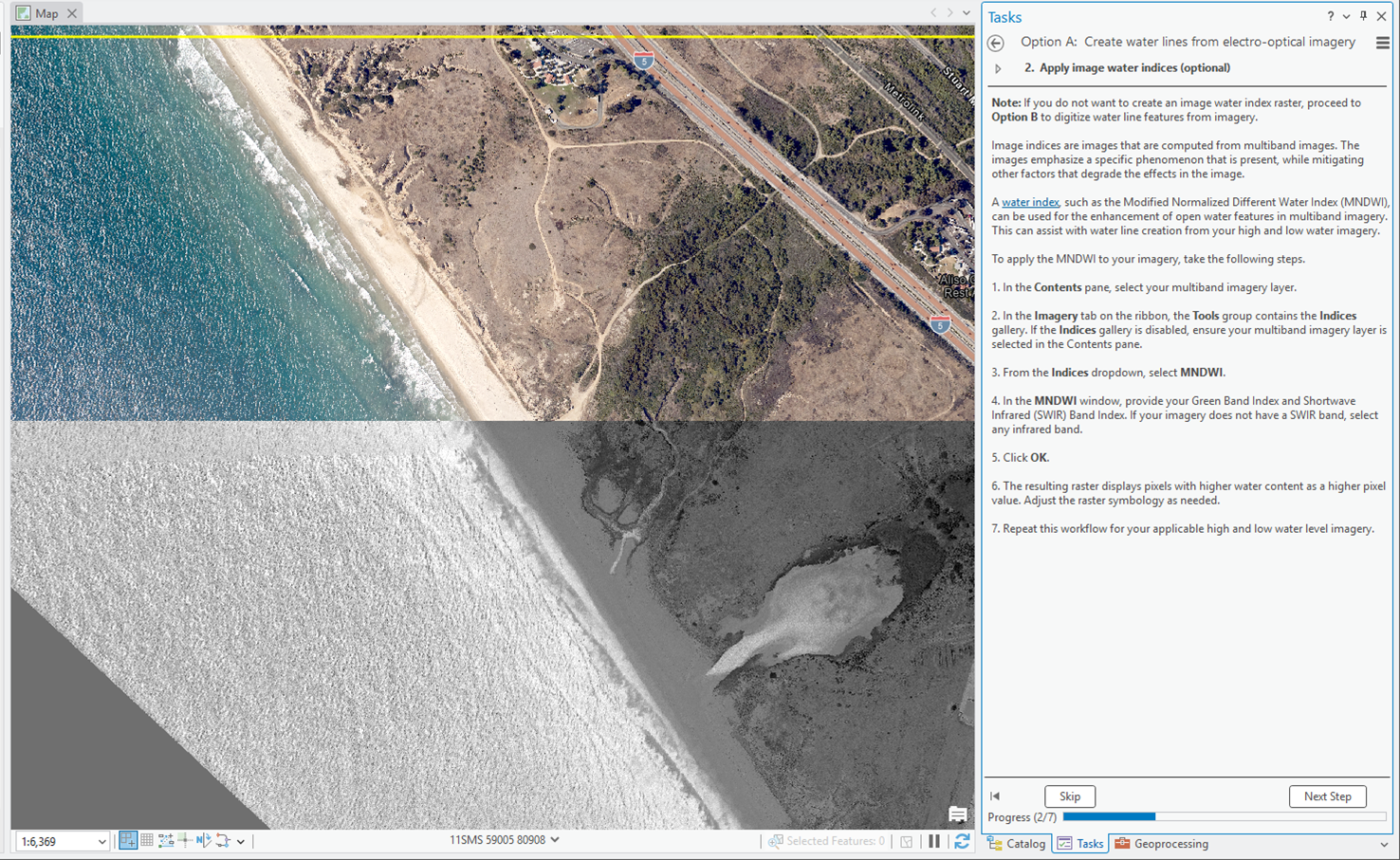This screenshot has height=860, width=1400.
Task: Open constraints icon beside the grid button
Action: coord(166,841)
